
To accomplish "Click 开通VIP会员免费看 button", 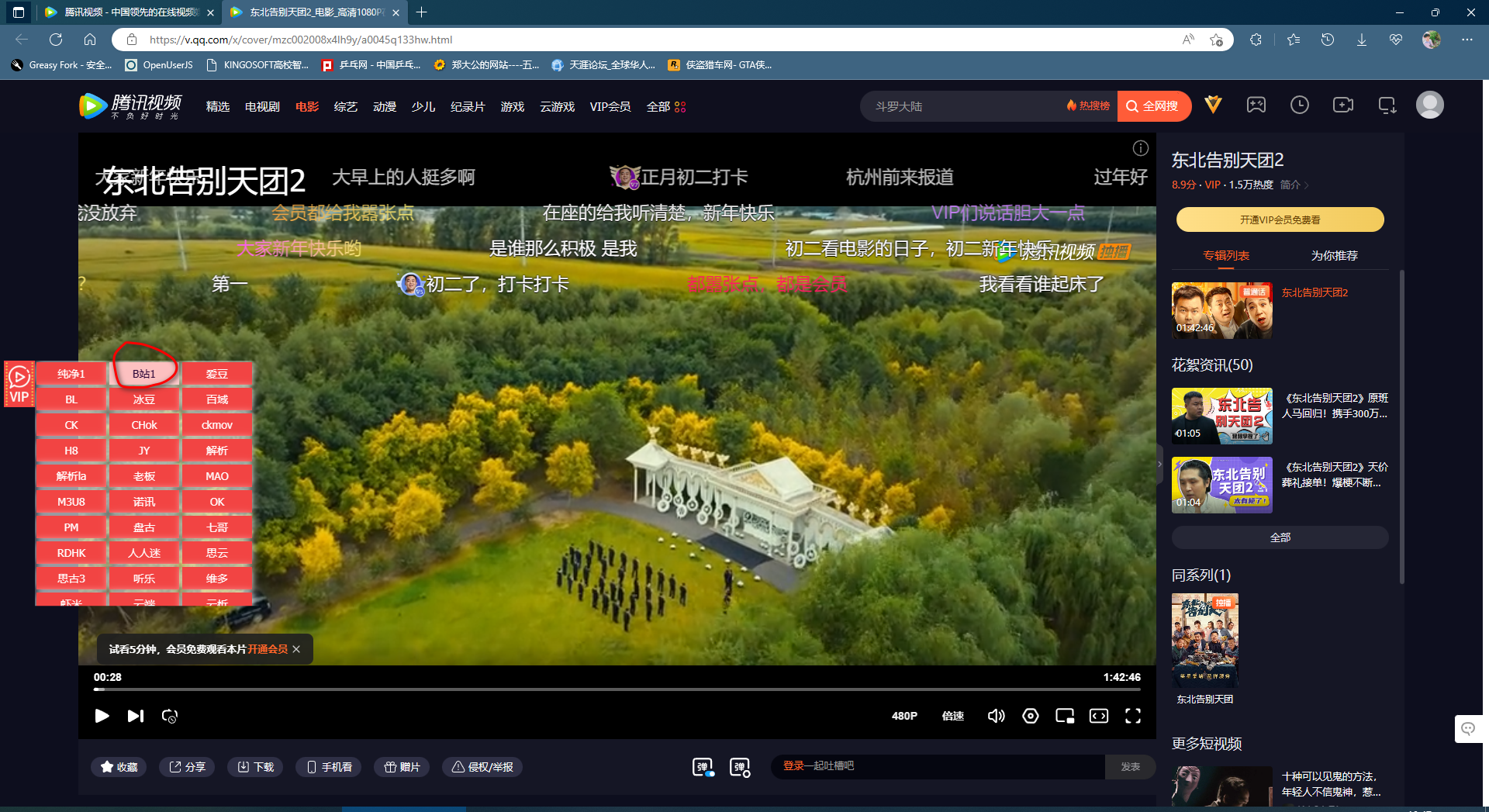I will coord(1280,219).
